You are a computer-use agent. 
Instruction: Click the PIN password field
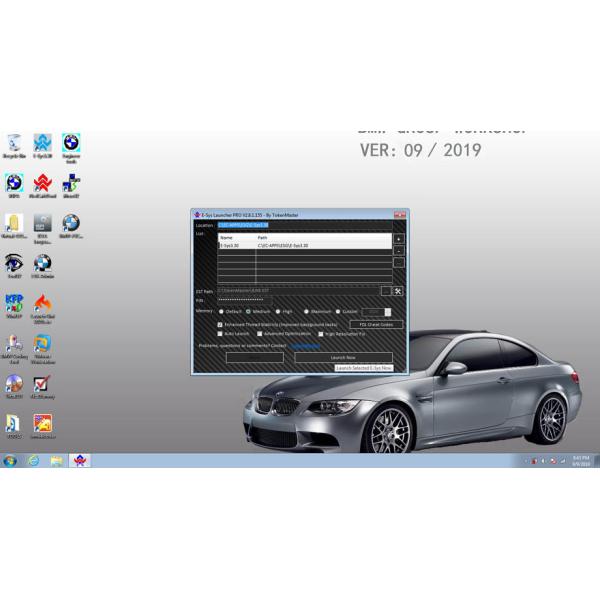pyautogui.click(x=245, y=300)
